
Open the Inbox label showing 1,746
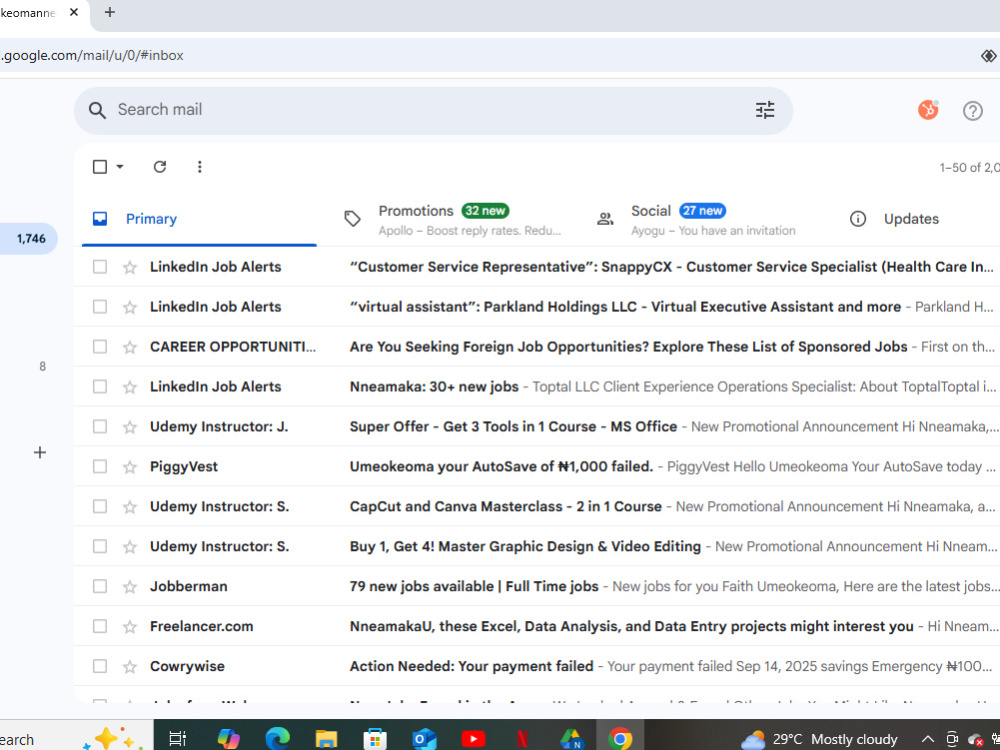(x=29, y=239)
